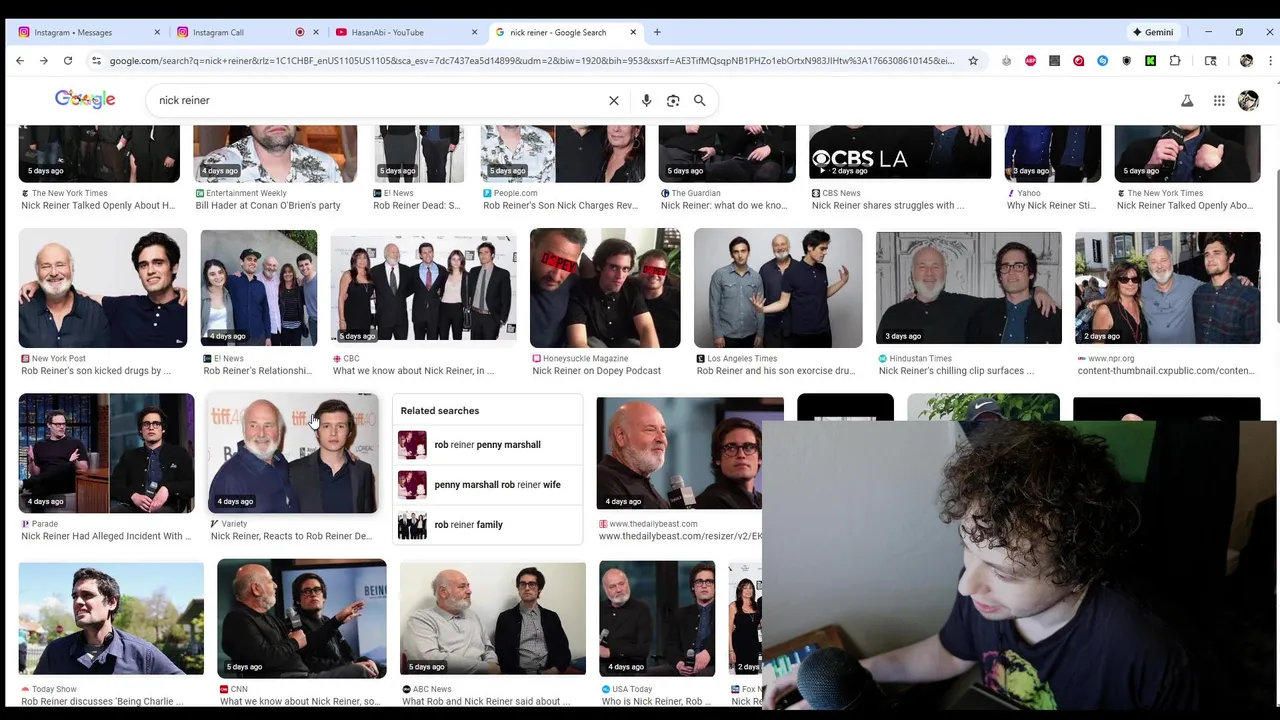Click The Guardian 'Nick Reiner: what do we kno...' caption

[724, 206]
